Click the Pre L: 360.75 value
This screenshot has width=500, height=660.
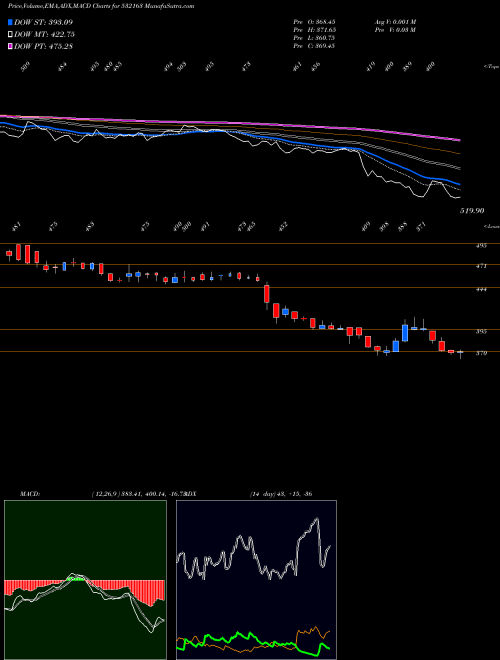[x=314, y=38]
